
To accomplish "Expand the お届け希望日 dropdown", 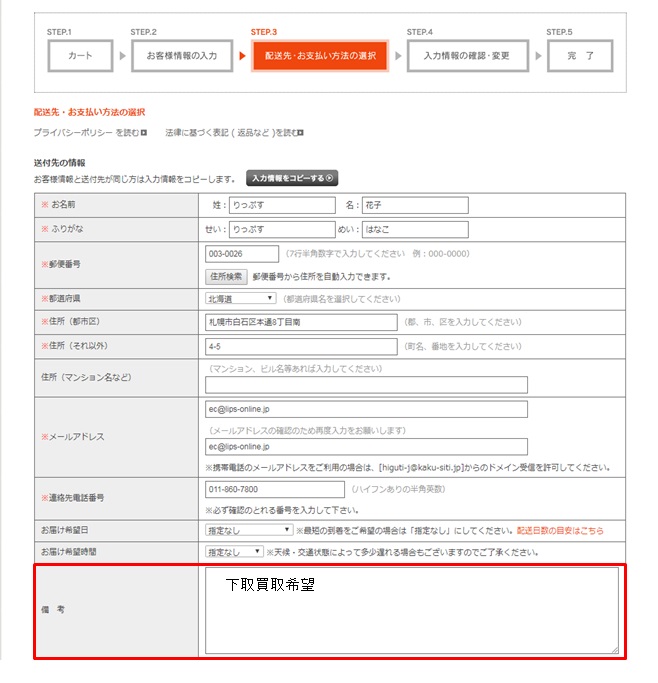I will pyautogui.click(x=248, y=529).
